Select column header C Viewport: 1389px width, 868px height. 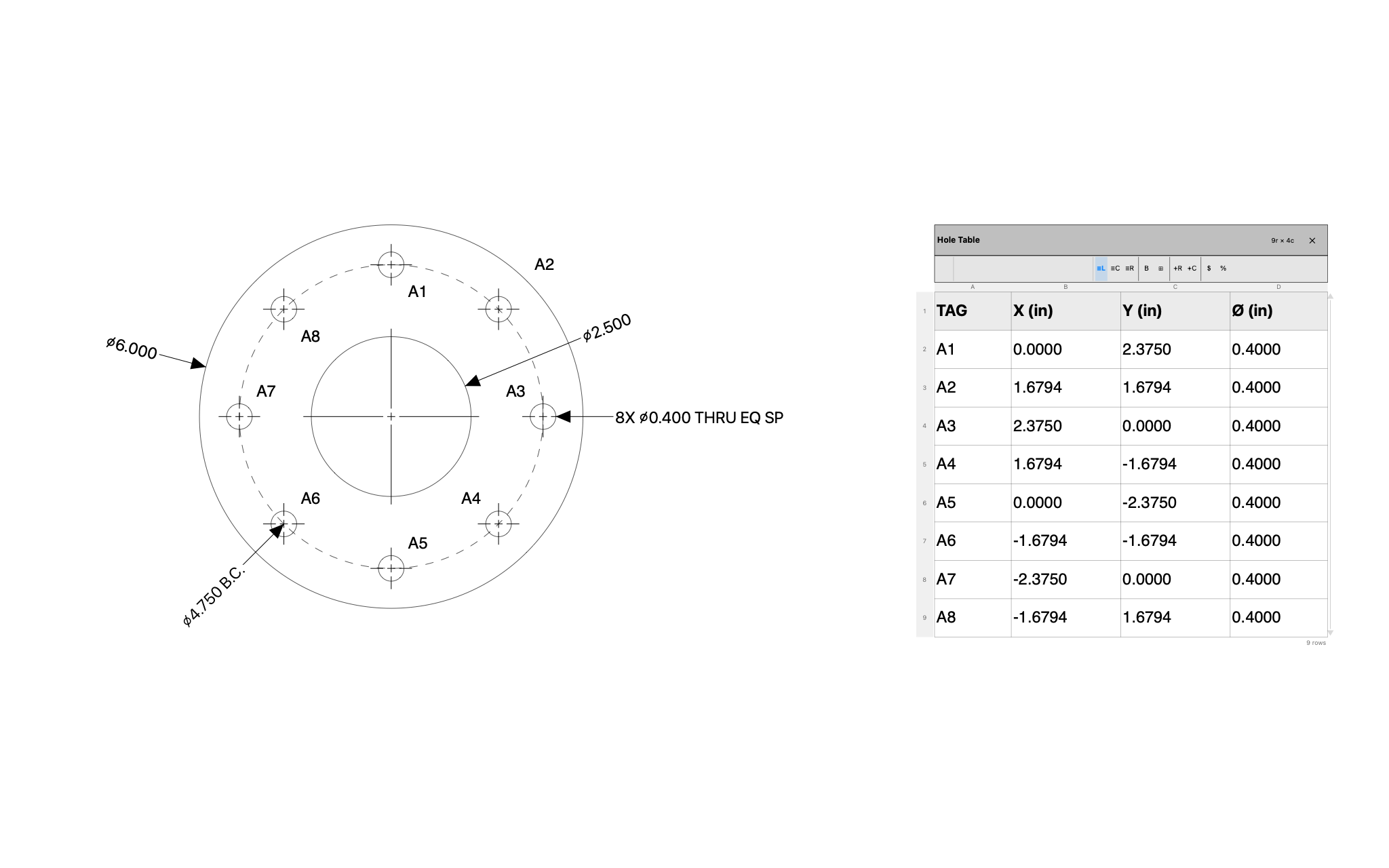(x=1175, y=287)
